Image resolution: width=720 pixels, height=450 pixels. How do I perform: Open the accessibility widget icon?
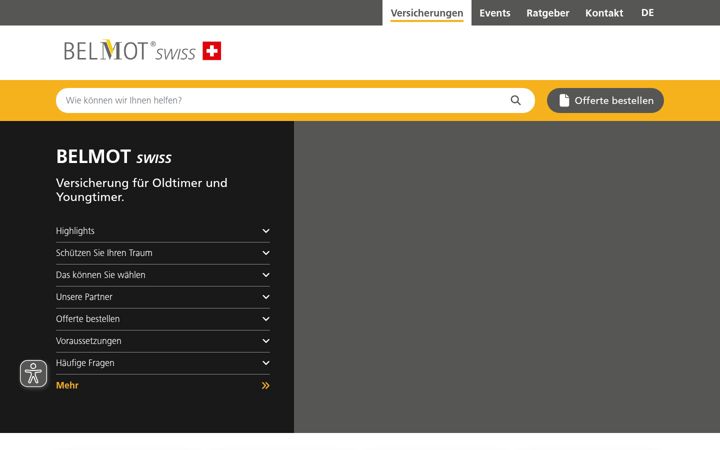[34, 373]
